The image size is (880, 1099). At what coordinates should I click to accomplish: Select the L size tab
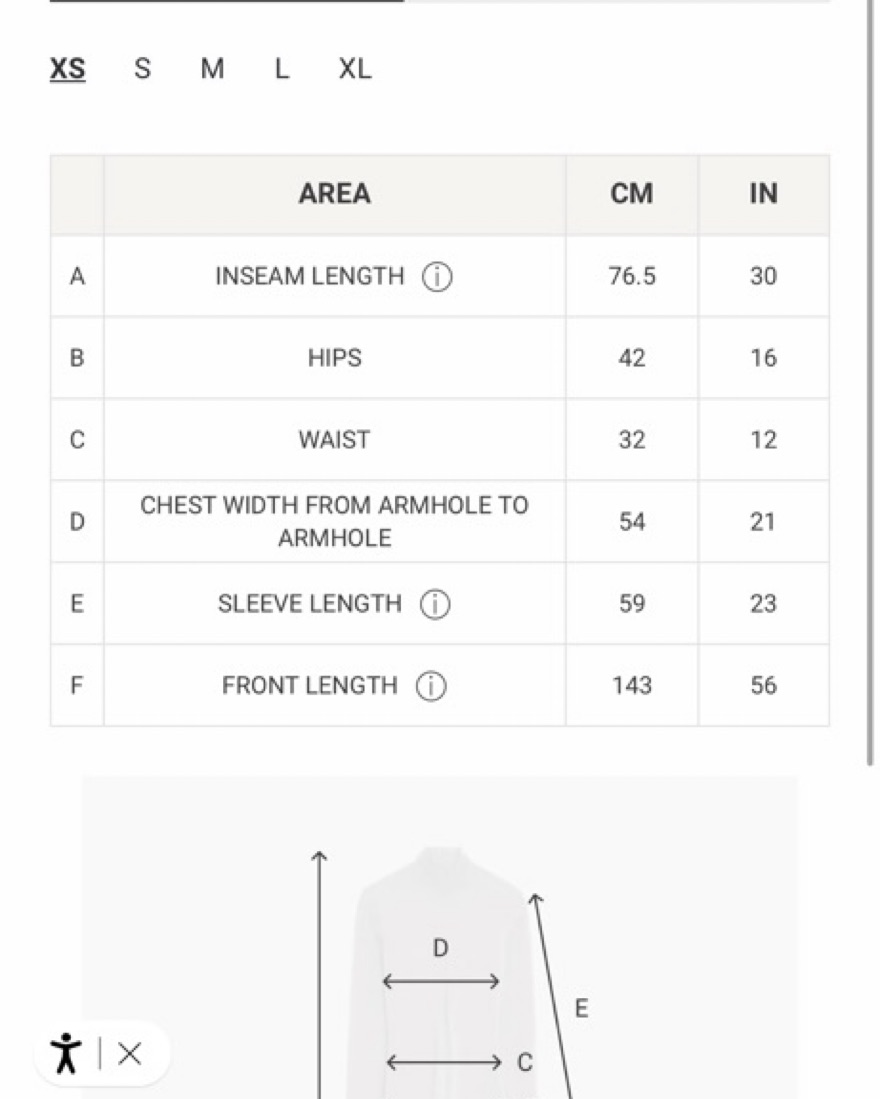(x=282, y=69)
